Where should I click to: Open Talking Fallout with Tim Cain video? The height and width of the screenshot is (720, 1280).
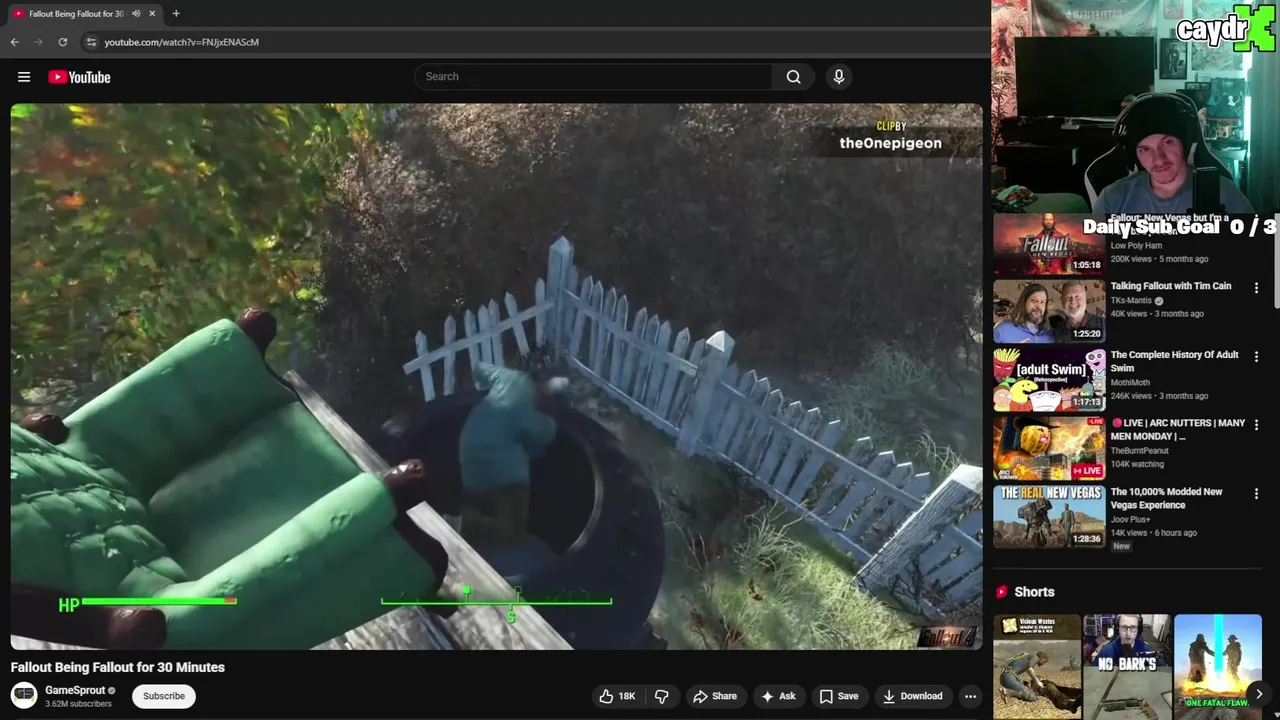1170,286
